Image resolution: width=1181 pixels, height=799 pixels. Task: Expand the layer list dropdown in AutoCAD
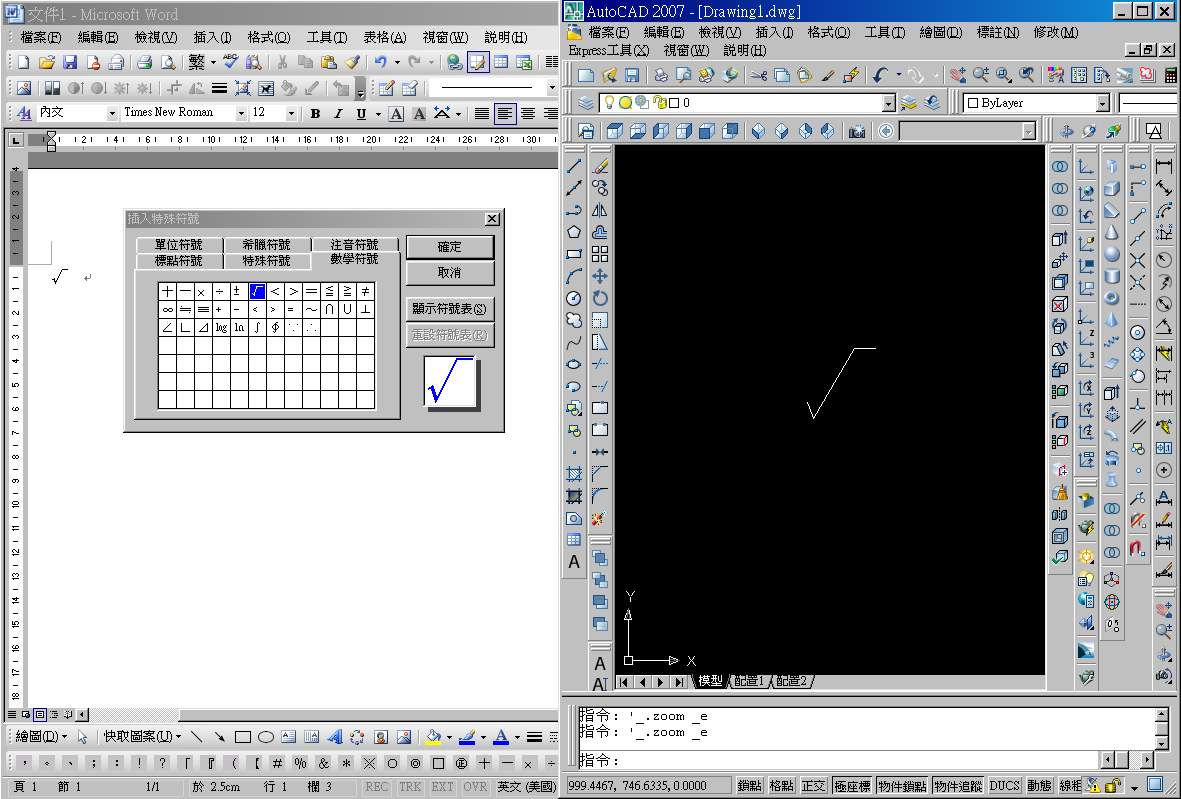tap(889, 103)
